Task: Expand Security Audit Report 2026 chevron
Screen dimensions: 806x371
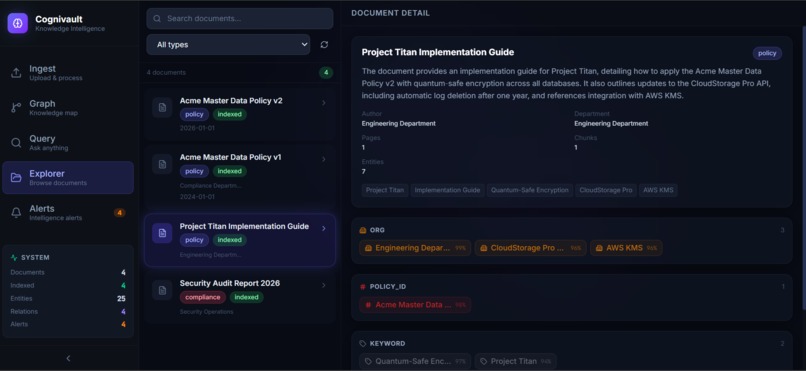Action: 324,285
